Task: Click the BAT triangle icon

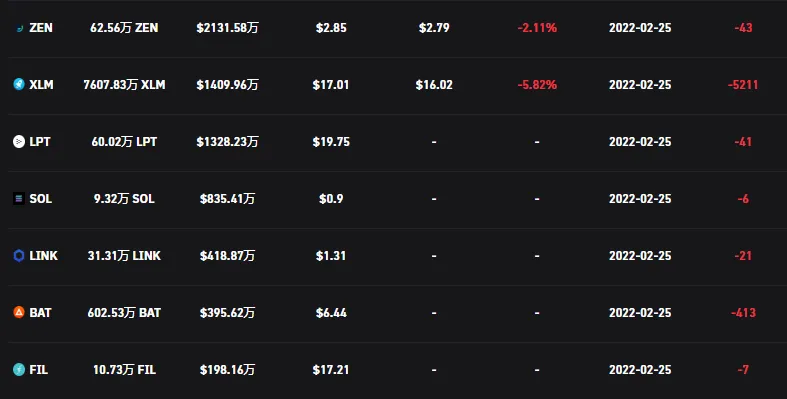Action: [x=19, y=313]
